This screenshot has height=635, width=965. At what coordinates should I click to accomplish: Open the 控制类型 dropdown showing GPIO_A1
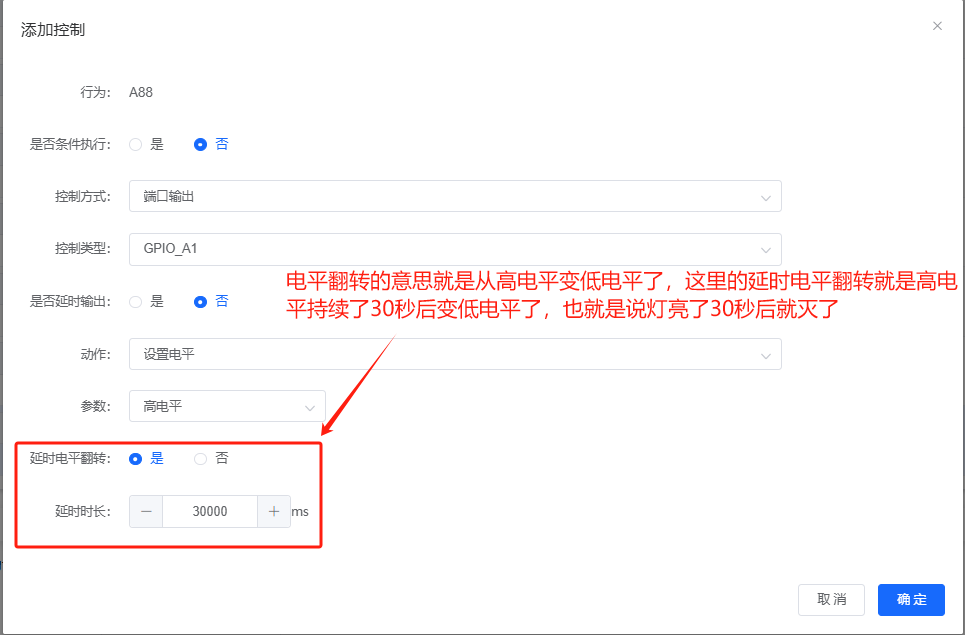coord(455,250)
